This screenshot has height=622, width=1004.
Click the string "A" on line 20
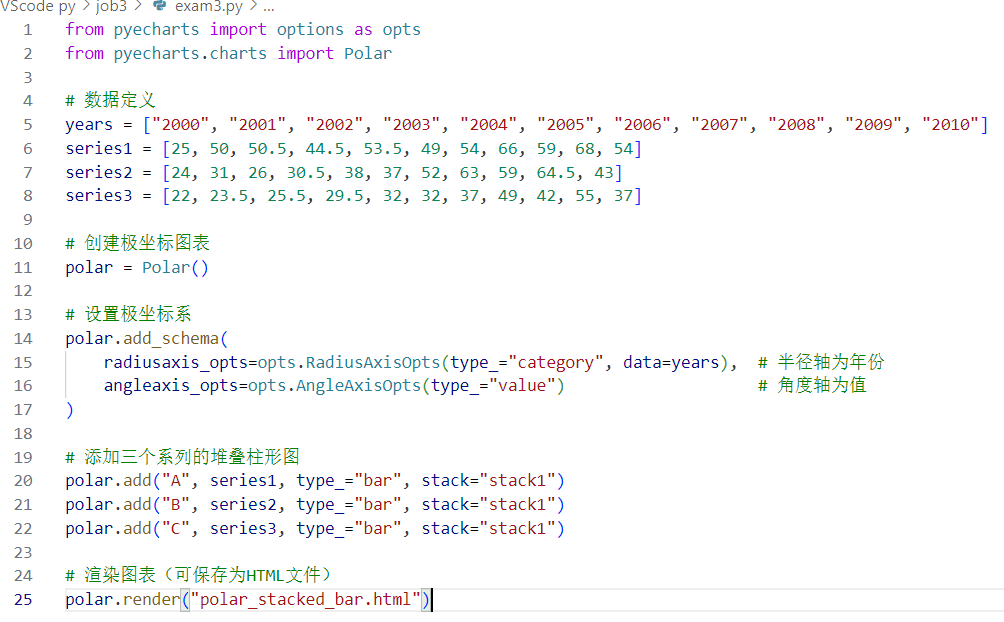coord(175,481)
